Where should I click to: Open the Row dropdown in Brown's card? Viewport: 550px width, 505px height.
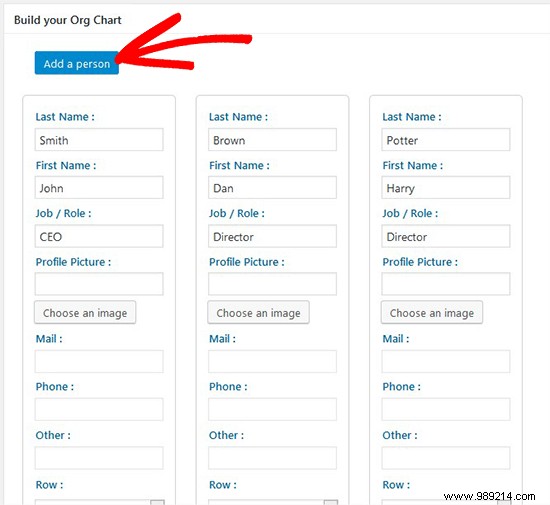(x=273, y=502)
